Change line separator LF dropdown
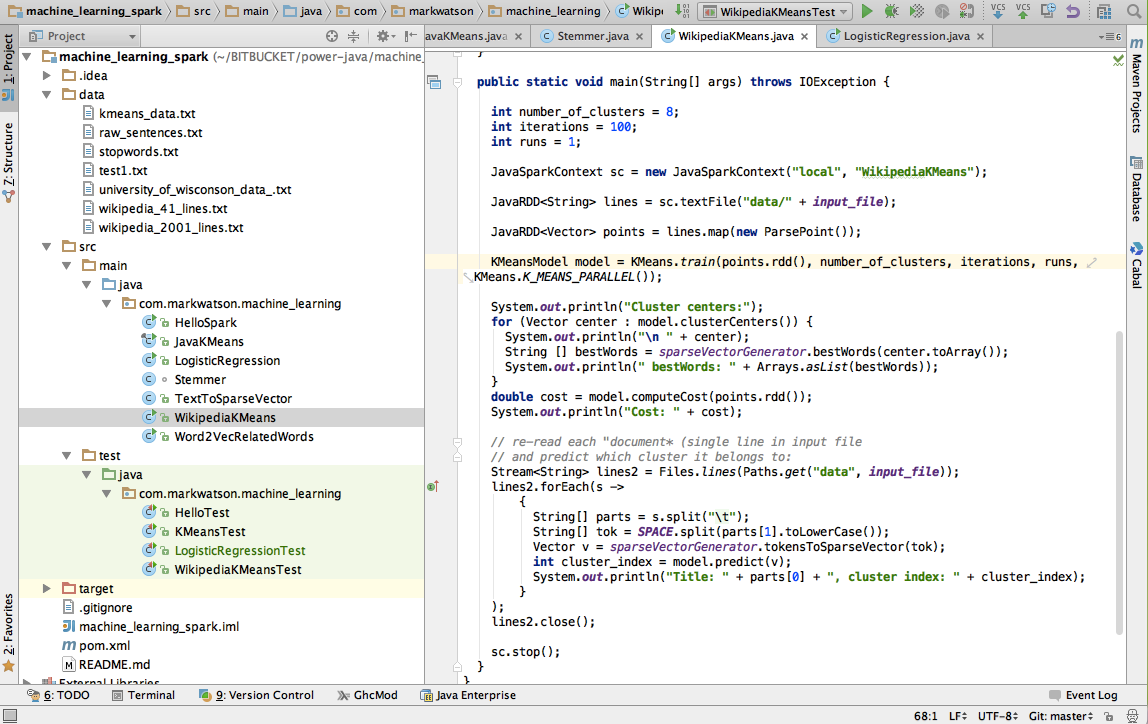This screenshot has width=1148, height=724. [x=958, y=716]
